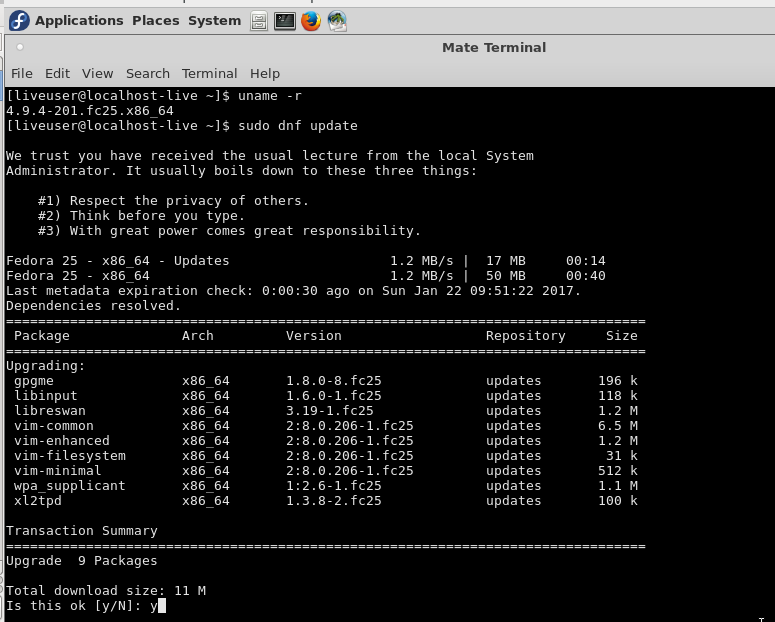Click the 196 k size of gpgme
Viewport: 775px width, 622px height.
pyautogui.click(x=618, y=381)
